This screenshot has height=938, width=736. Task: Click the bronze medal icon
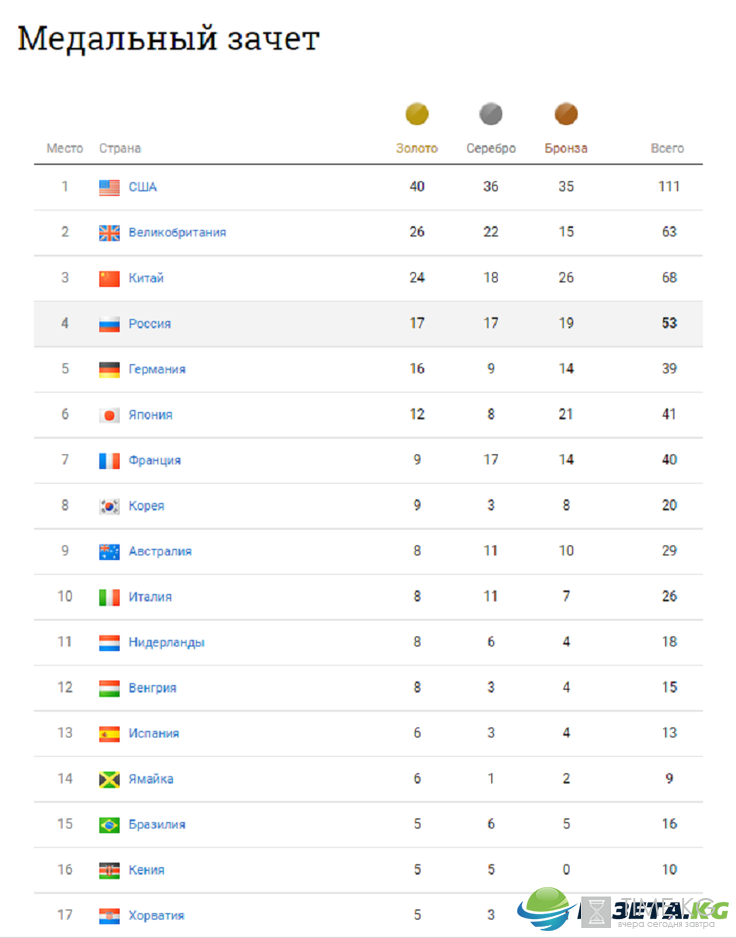point(565,114)
